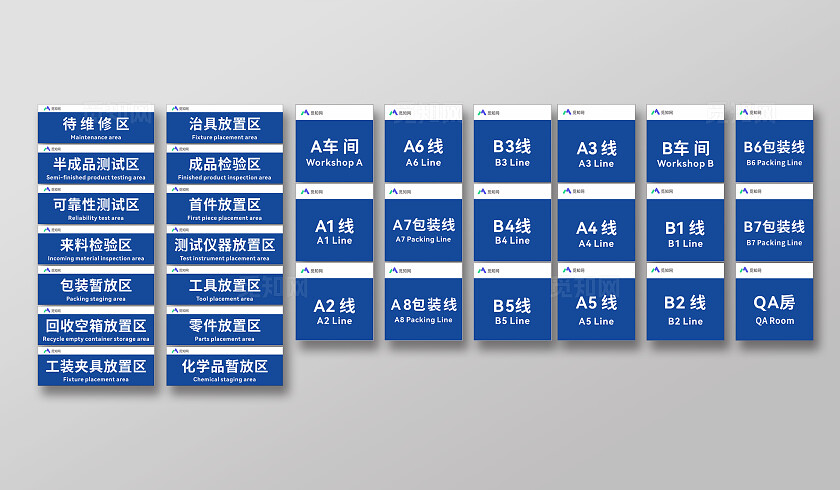Choose the B2 Line sign

(685, 308)
